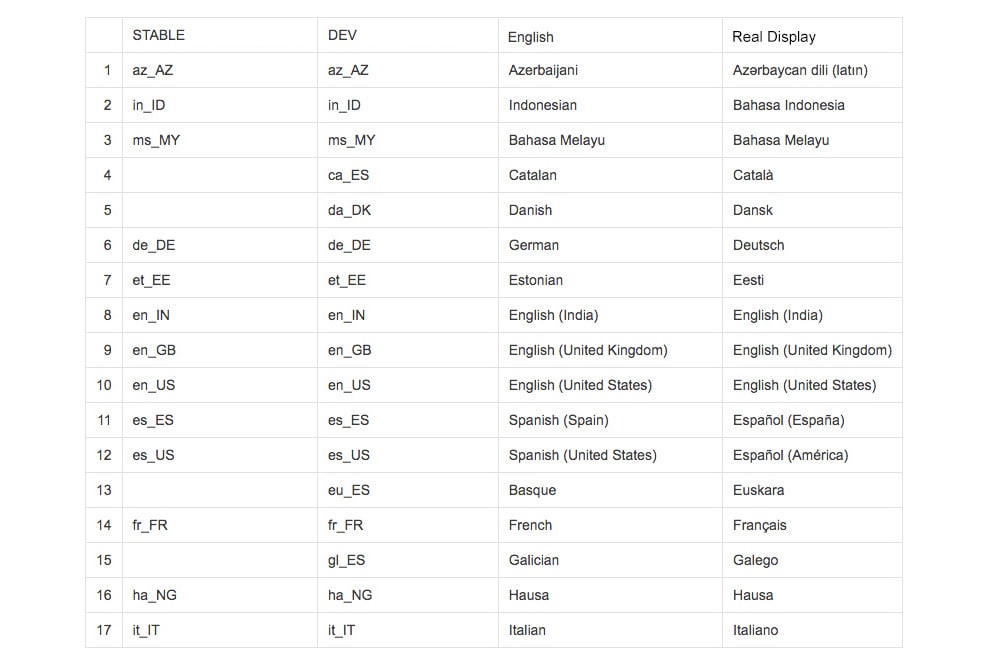Image resolution: width=1000 pixels, height=648 pixels.
Task: Click row number 10
Action: (x=104, y=385)
